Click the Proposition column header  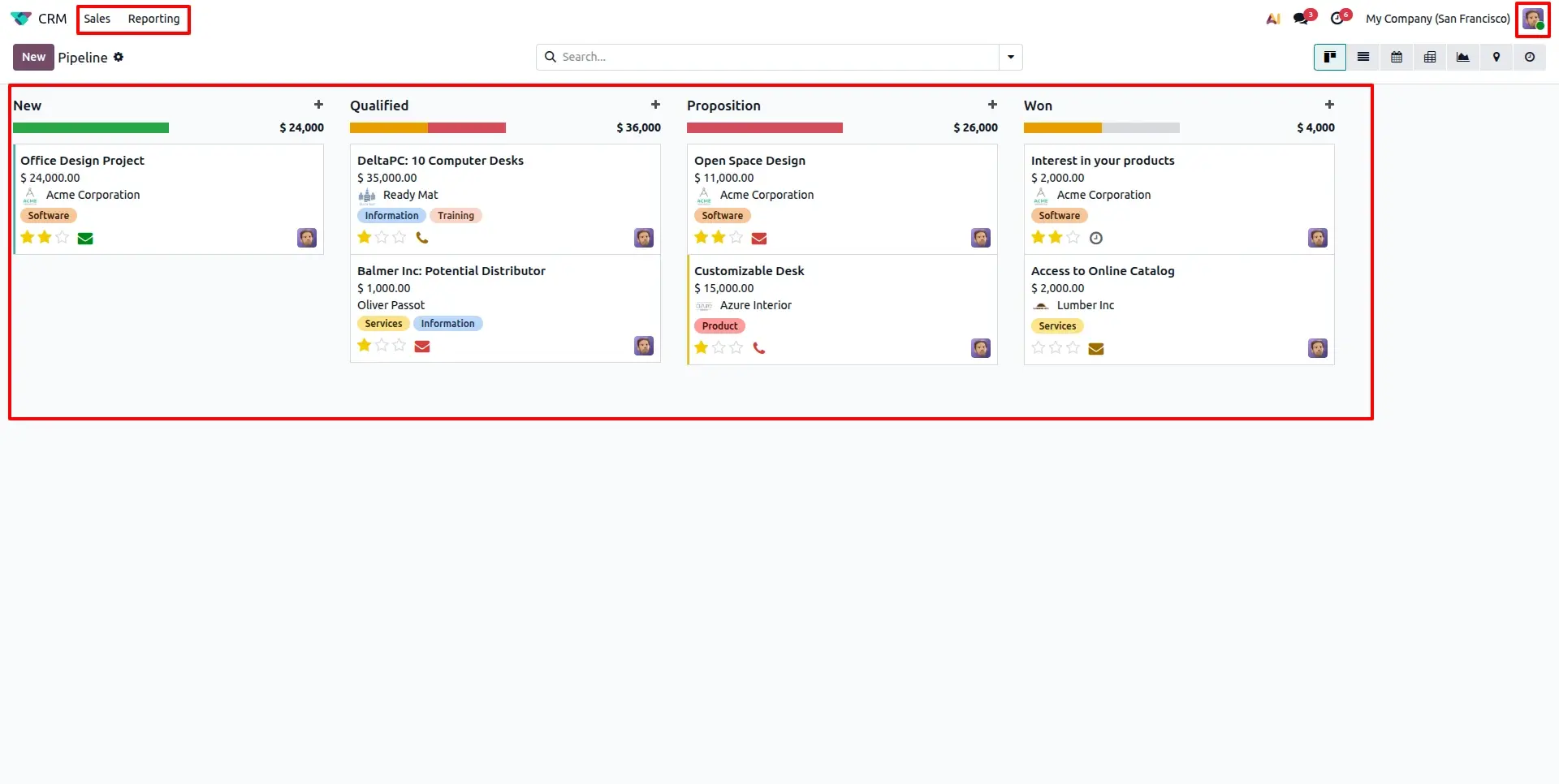(x=723, y=106)
